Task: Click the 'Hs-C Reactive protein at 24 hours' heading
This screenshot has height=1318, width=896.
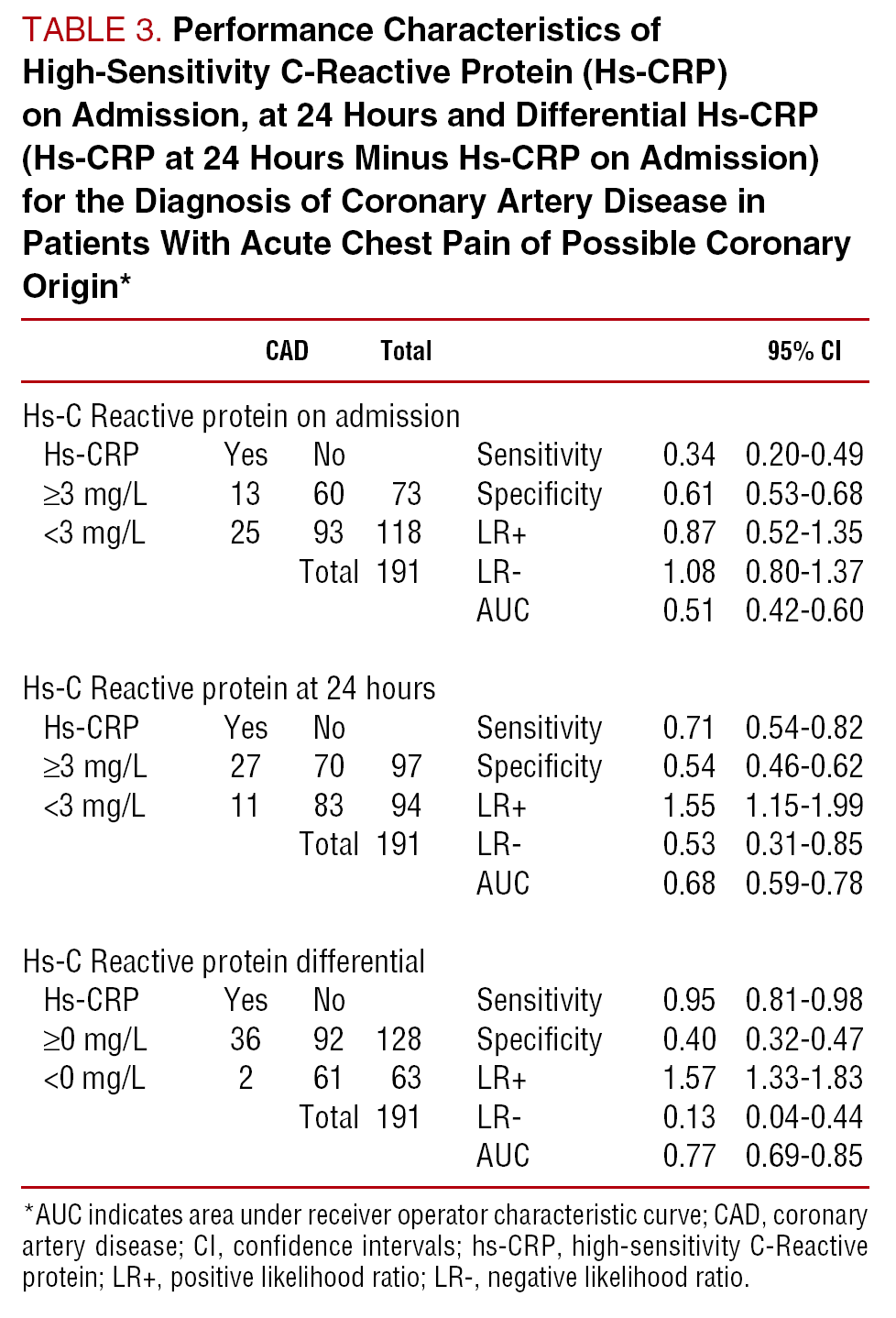Action: [229, 688]
